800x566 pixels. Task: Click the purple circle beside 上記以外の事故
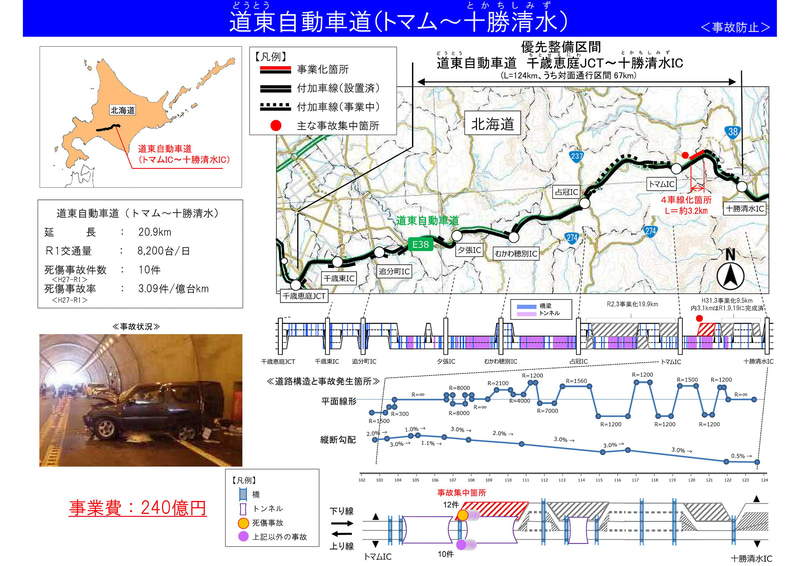[x=243, y=536]
